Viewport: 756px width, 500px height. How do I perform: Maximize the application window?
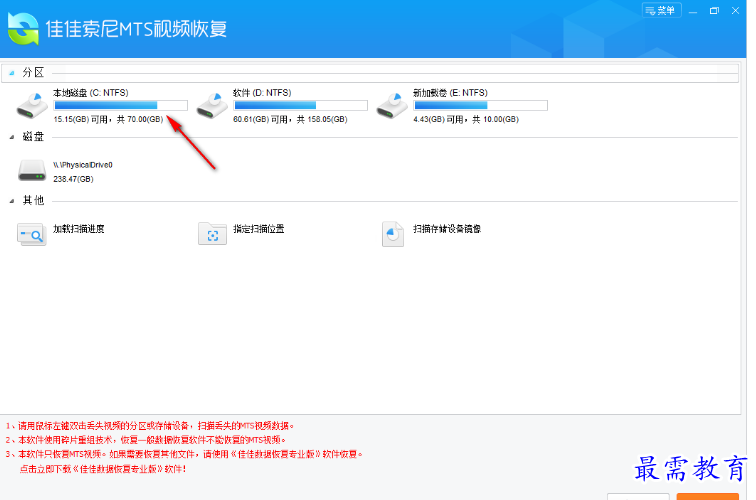[x=714, y=11]
